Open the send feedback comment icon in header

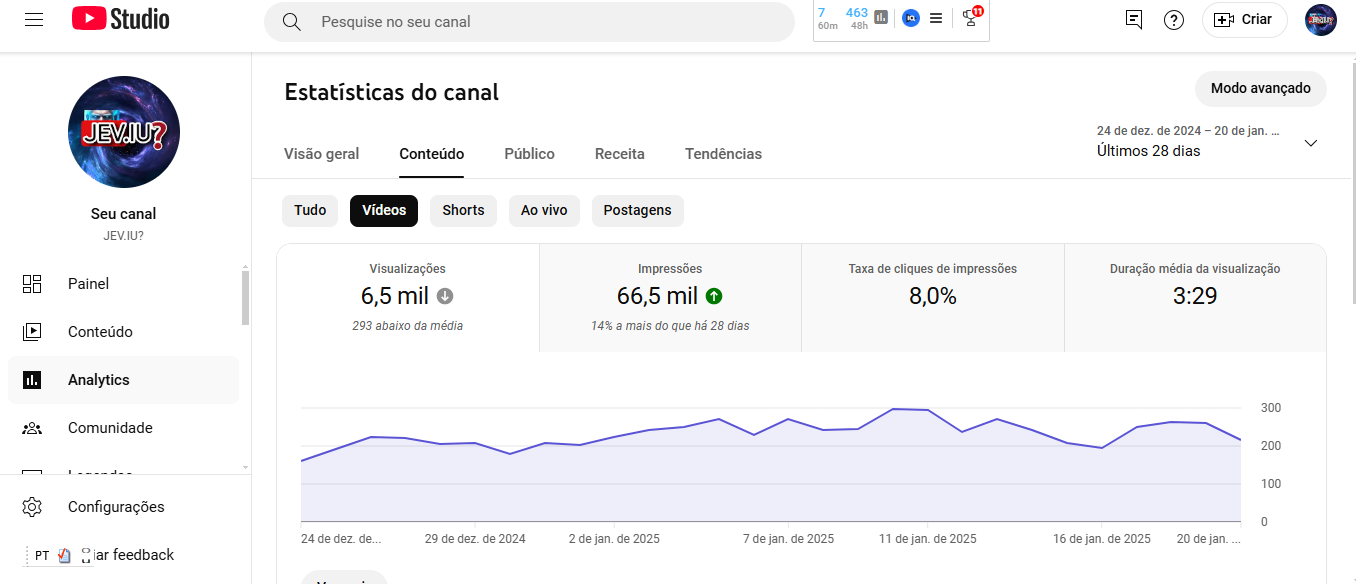1133,20
